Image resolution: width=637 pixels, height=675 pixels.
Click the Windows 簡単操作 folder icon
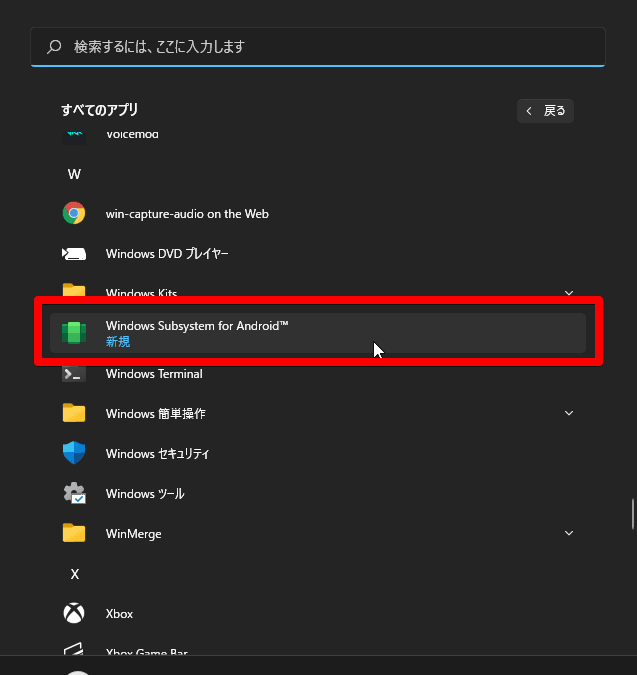(x=74, y=413)
